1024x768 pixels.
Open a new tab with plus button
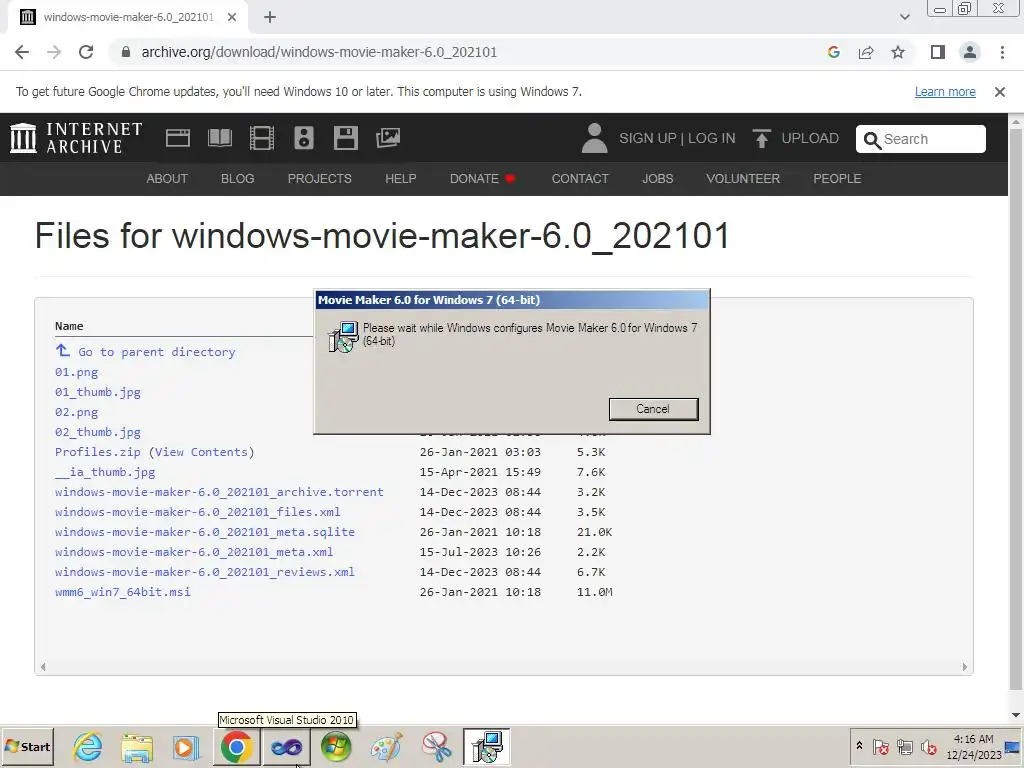(x=270, y=17)
